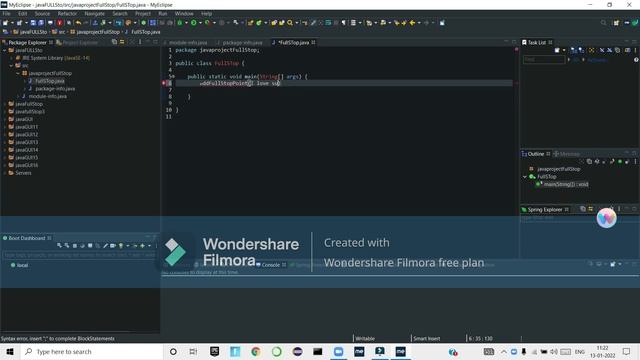Click the Console tab
This screenshot has height=360, width=640.
(271, 265)
